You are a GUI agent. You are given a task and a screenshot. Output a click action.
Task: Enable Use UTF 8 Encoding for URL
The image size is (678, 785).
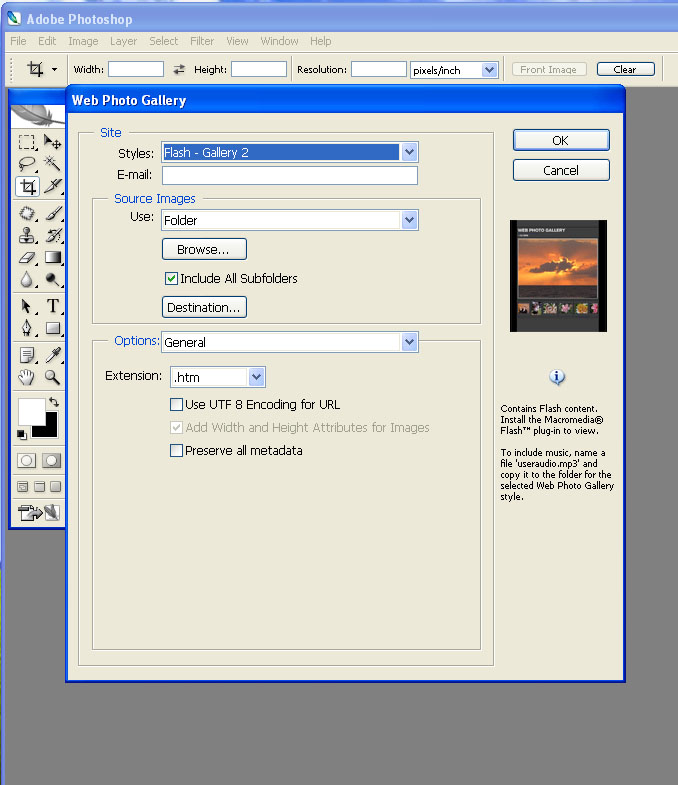[x=176, y=405]
